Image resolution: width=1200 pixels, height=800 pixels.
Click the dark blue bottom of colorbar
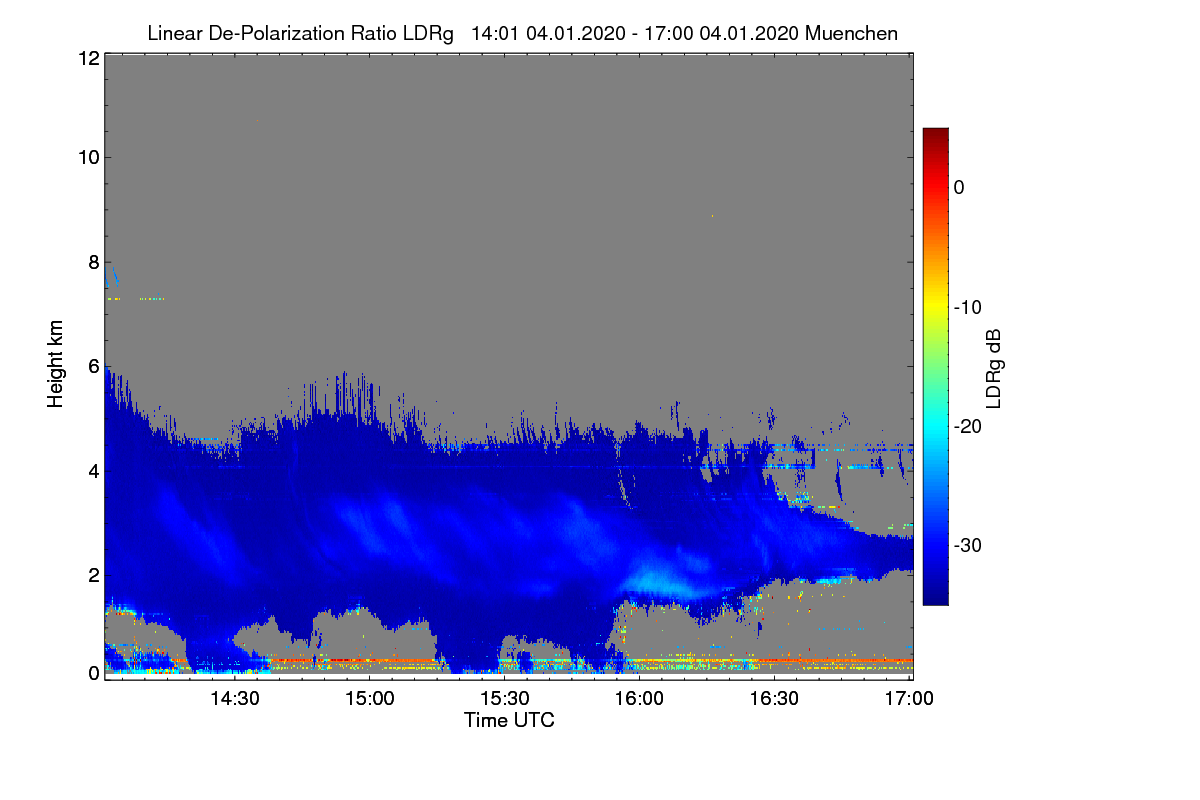pyautogui.click(x=935, y=597)
